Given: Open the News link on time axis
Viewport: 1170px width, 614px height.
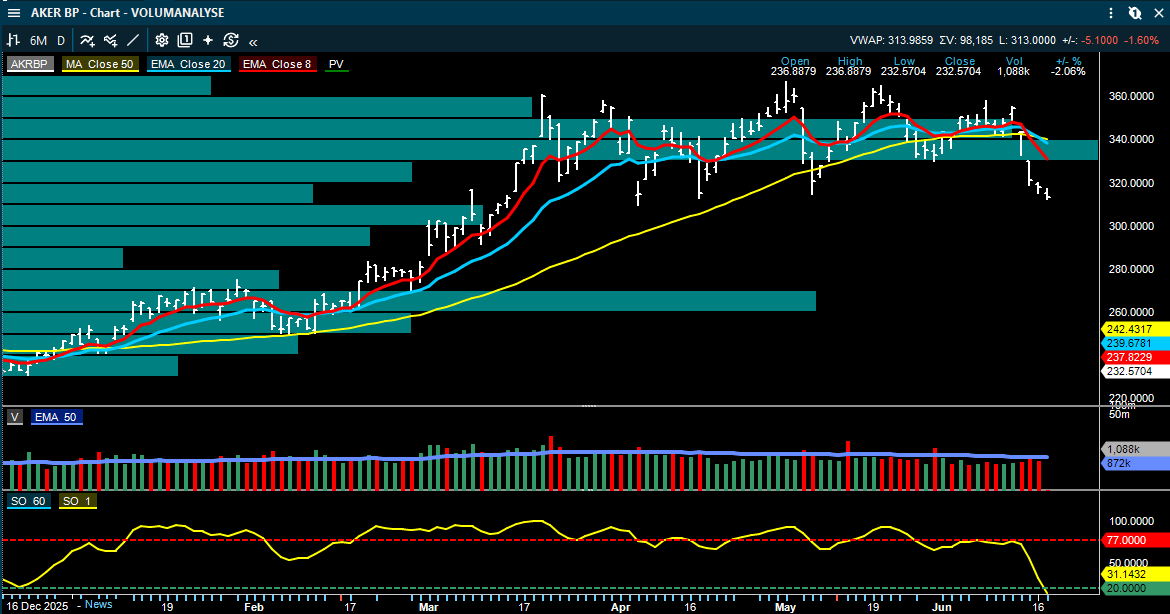Looking at the screenshot, I should point(98,604).
